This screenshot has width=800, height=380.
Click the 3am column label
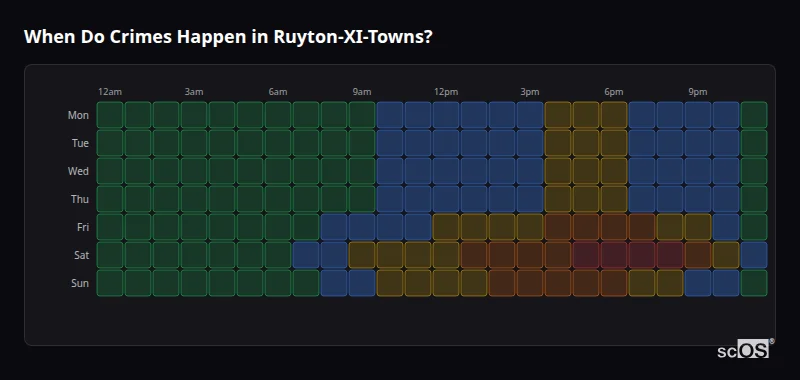pos(194,92)
